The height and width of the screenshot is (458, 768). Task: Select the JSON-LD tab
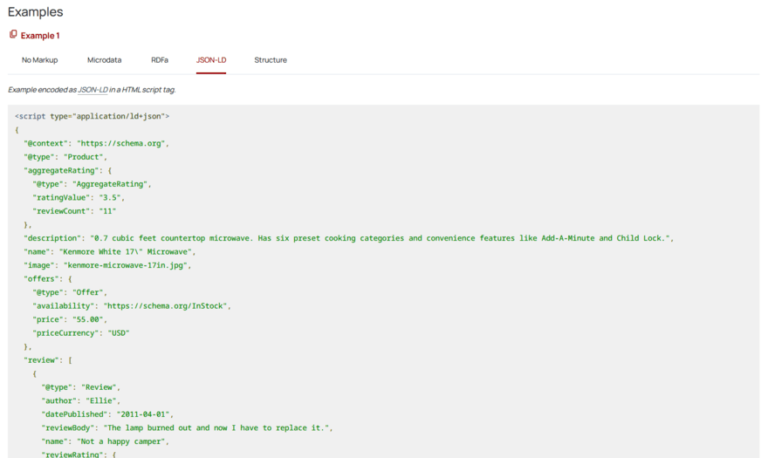point(211,60)
